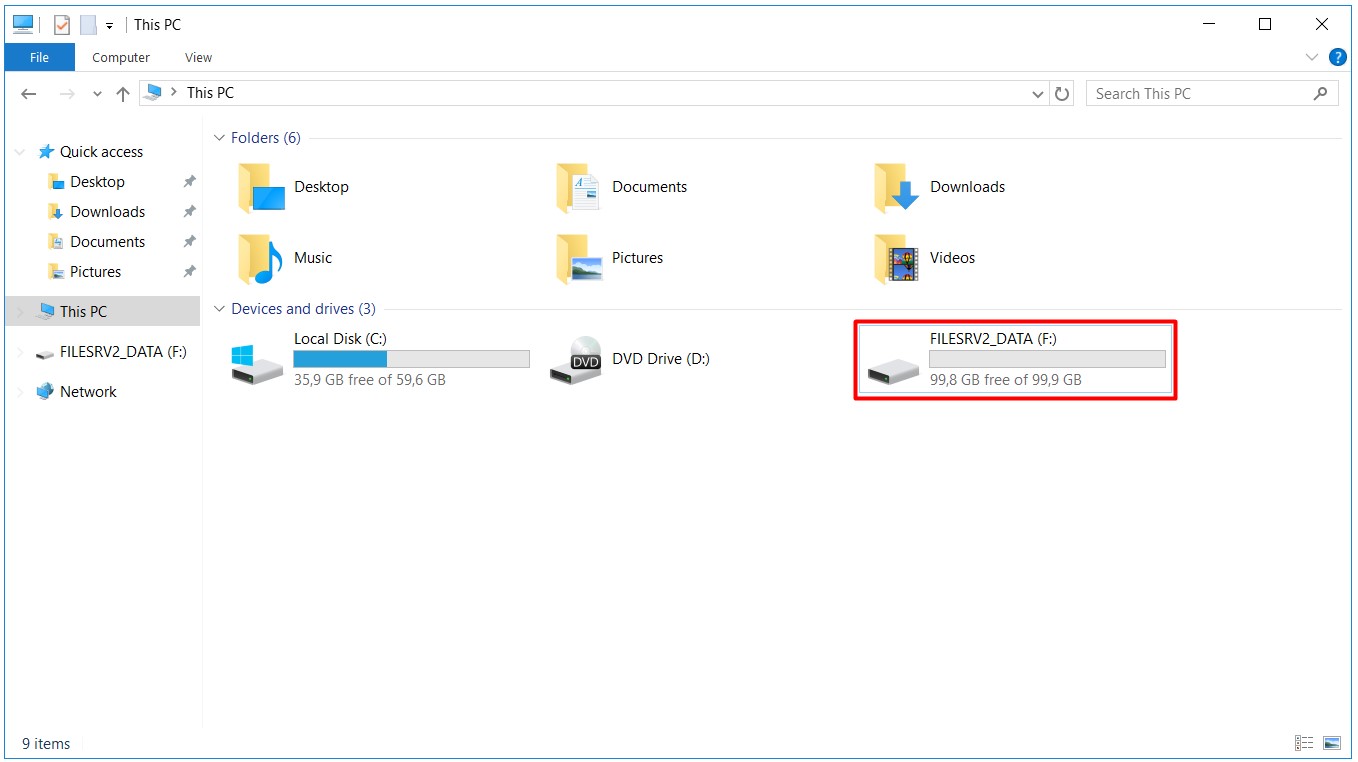This screenshot has height=762, width=1358.
Task: Click the '99,8 GB free of 99,9 GB' text
Action: (x=1006, y=380)
